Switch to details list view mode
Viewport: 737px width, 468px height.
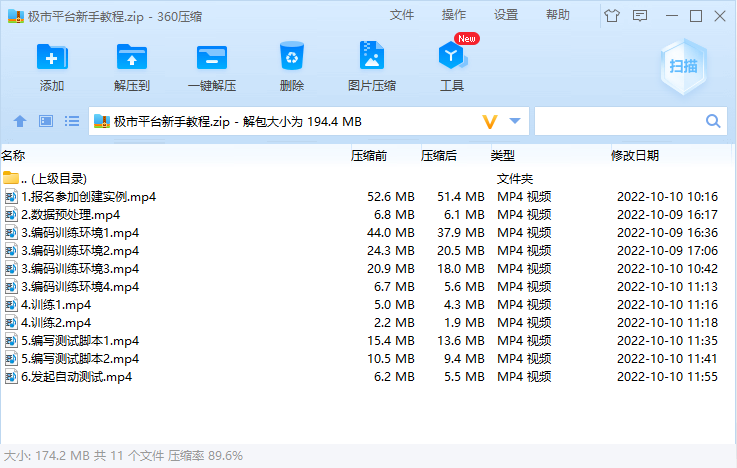72,121
